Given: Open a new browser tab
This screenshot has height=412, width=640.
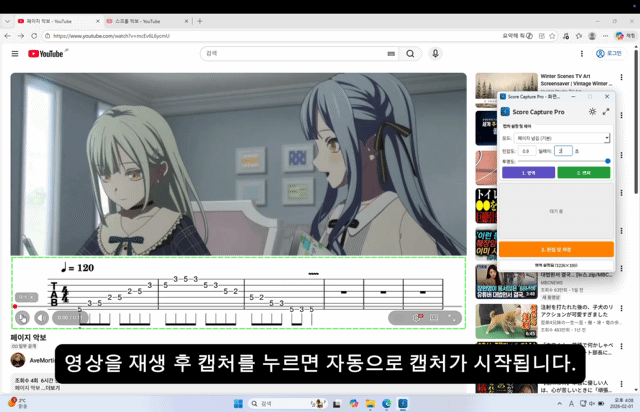Looking at the screenshot, I should [x=200, y=21].
